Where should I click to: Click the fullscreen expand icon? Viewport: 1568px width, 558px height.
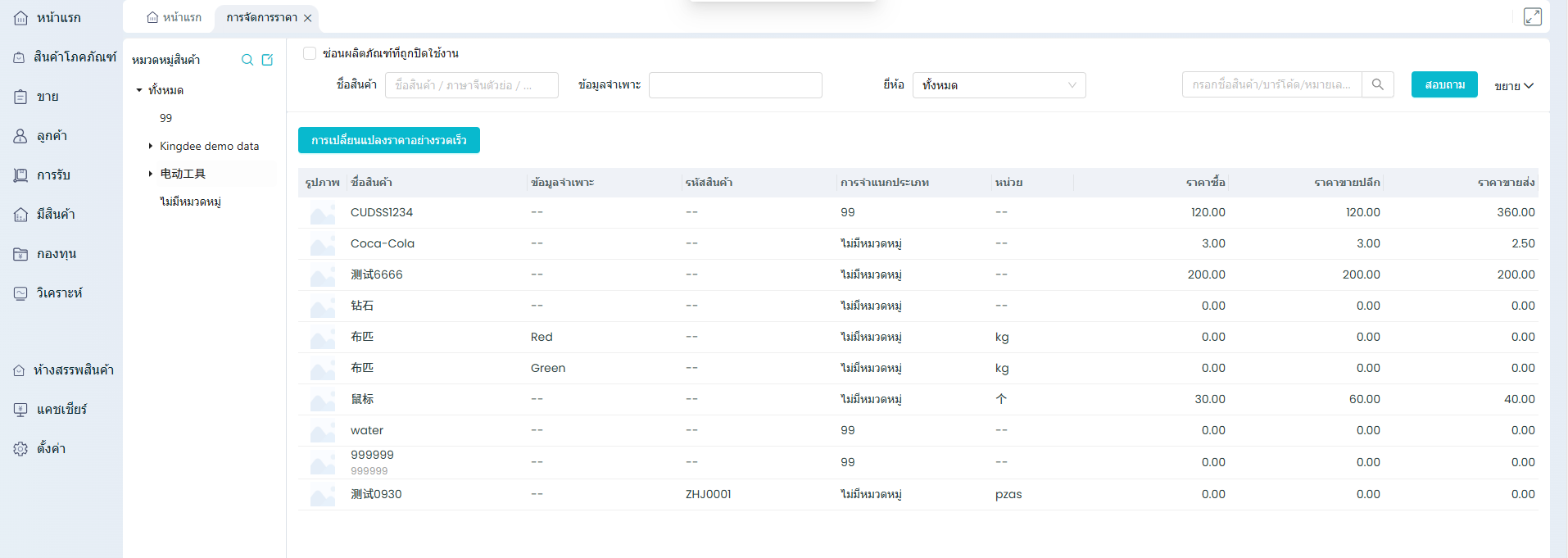point(1532,17)
